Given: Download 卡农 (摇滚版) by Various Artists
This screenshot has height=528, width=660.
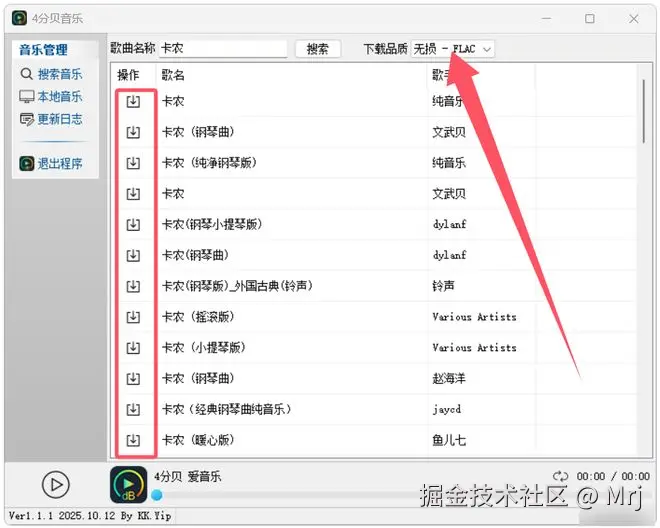Looking at the screenshot, I should 133,317.
